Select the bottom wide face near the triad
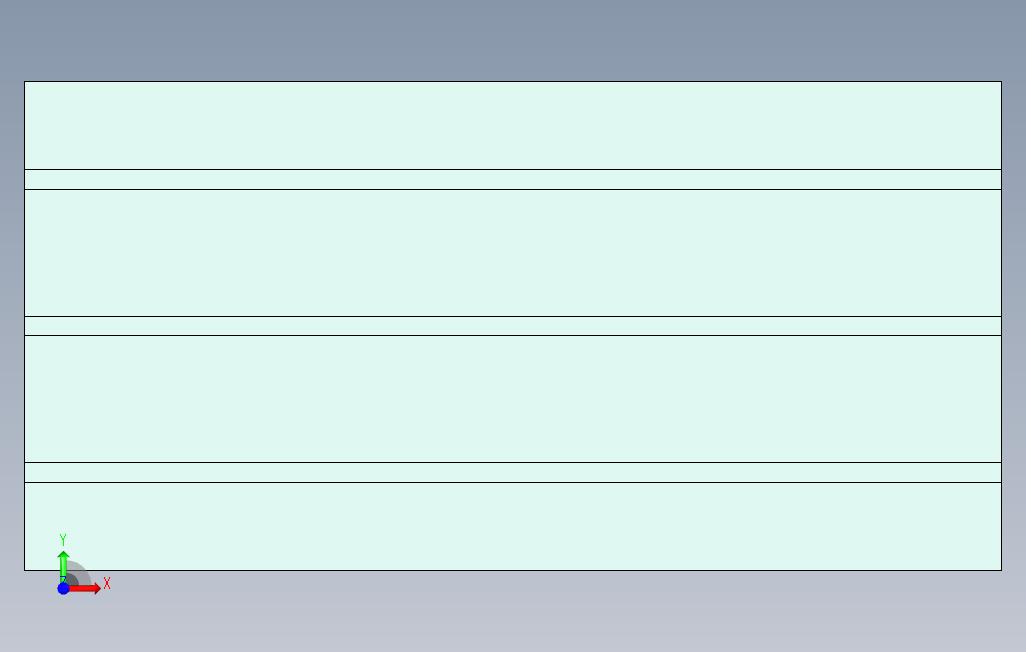The height and width of the screenshot is (652, 1026). coord(513,527)
